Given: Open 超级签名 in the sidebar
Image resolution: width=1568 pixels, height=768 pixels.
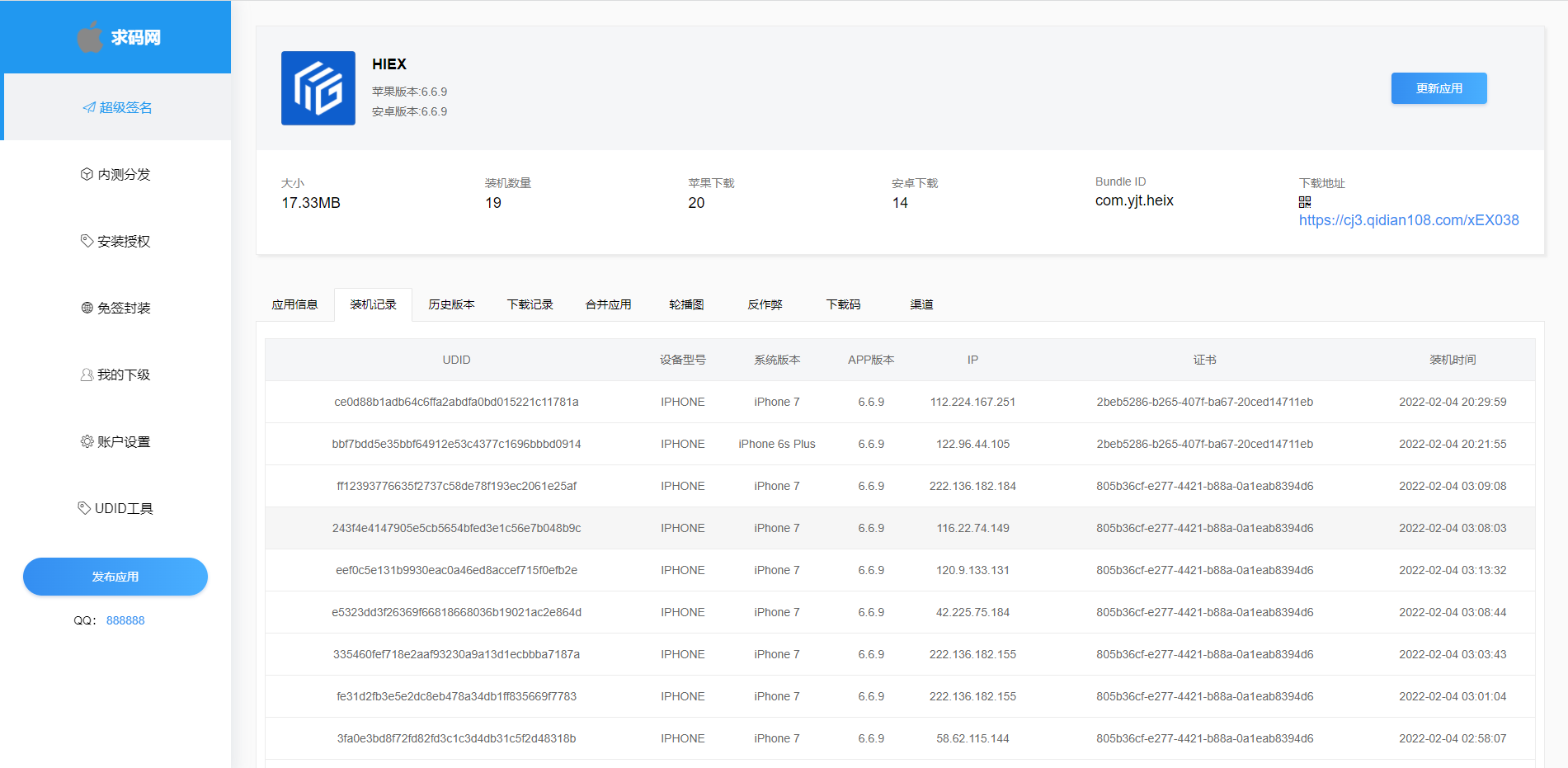Looking at the screenshot, I should [117, 107].
